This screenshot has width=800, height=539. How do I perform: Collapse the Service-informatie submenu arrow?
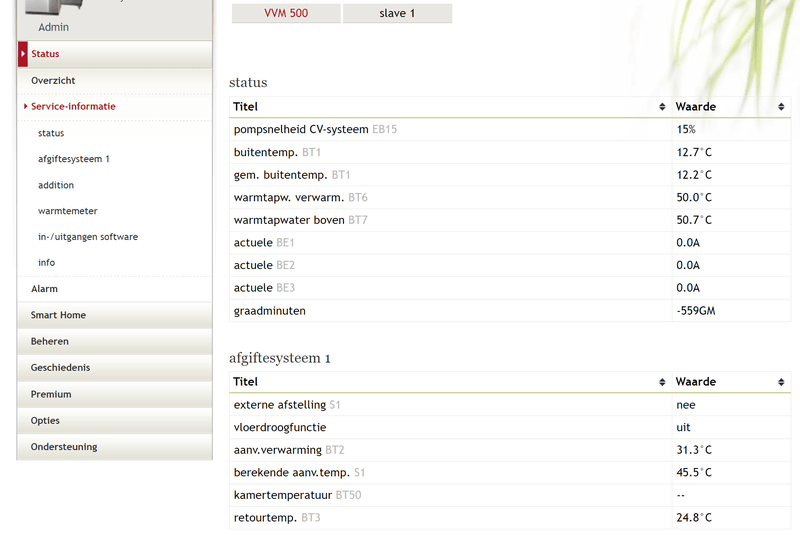point(26,106)
